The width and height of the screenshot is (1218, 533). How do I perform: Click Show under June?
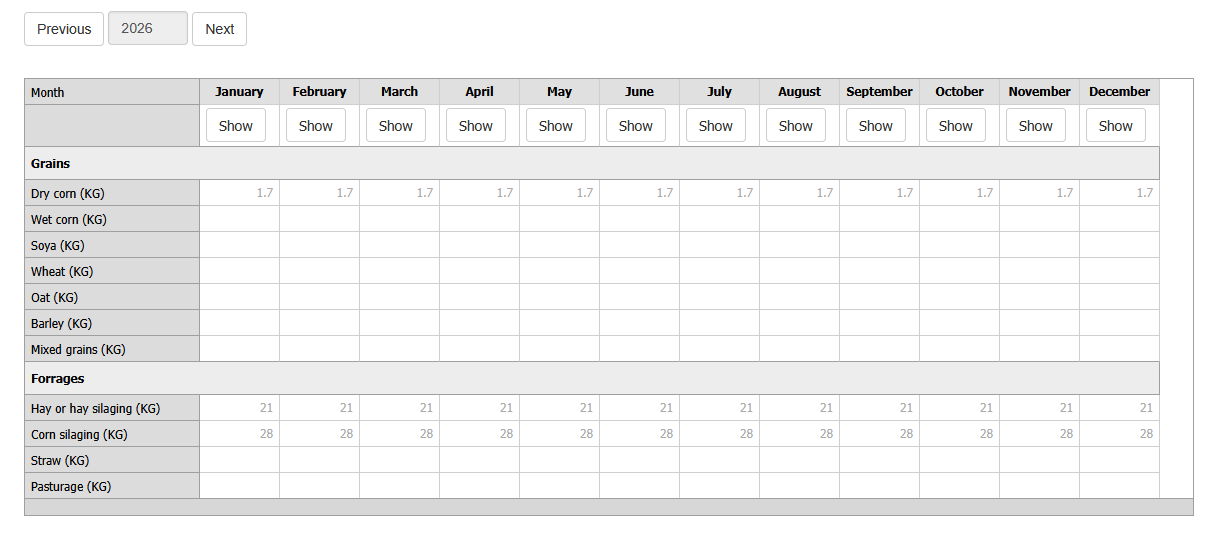[x=636, y=126]
